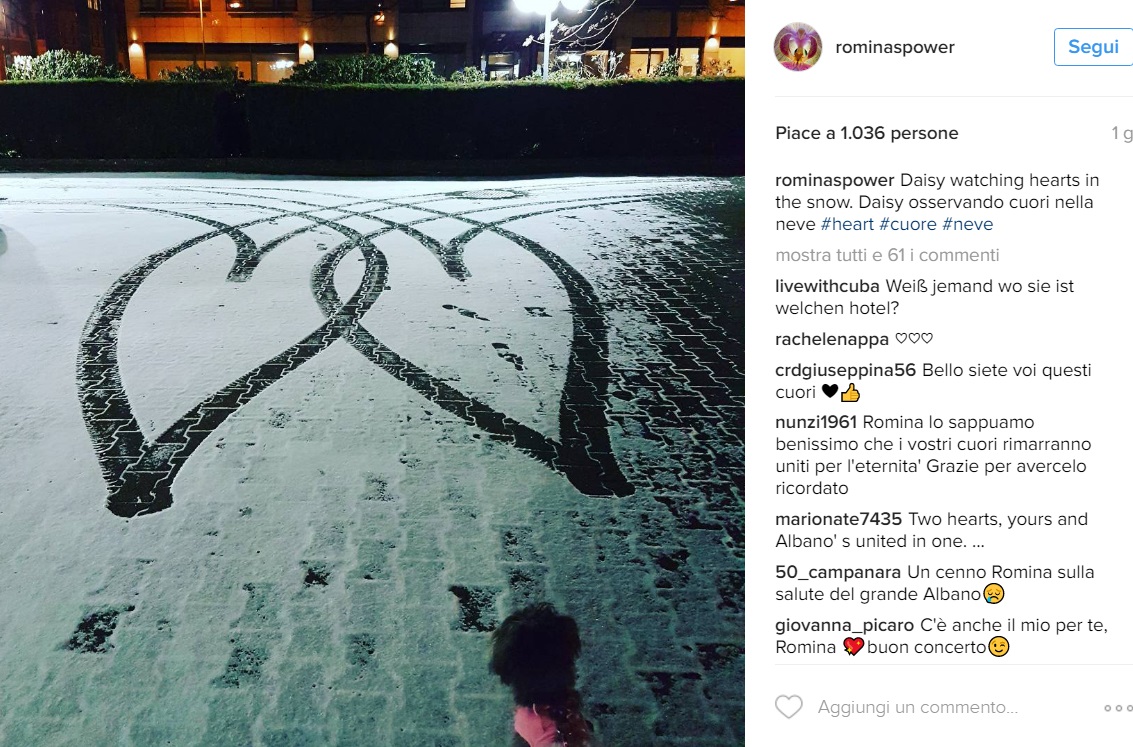Open the #cuore hashtag

point(908,224)
